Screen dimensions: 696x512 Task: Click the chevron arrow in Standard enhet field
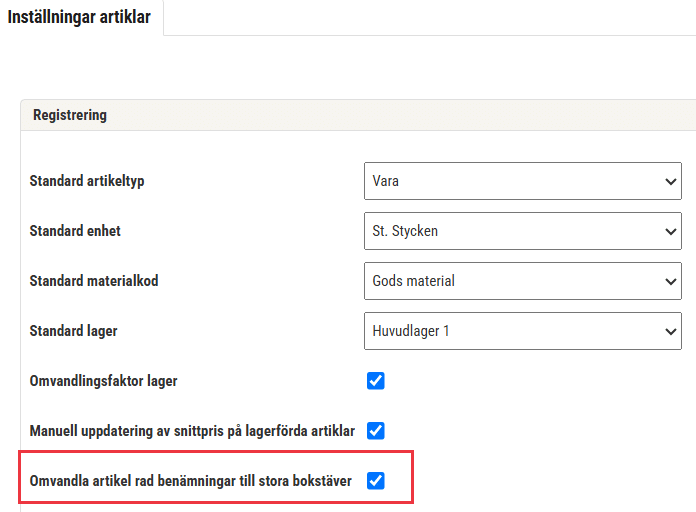670,231
